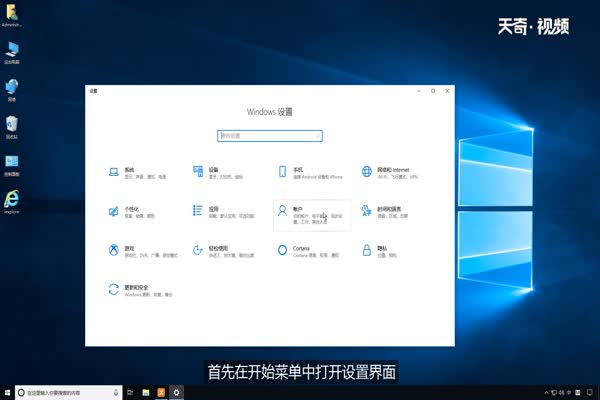Image resolution: width=600 pixels, height=400 pixels.
Task: Click the volume icon in system tray
Action: click(561, 393)
